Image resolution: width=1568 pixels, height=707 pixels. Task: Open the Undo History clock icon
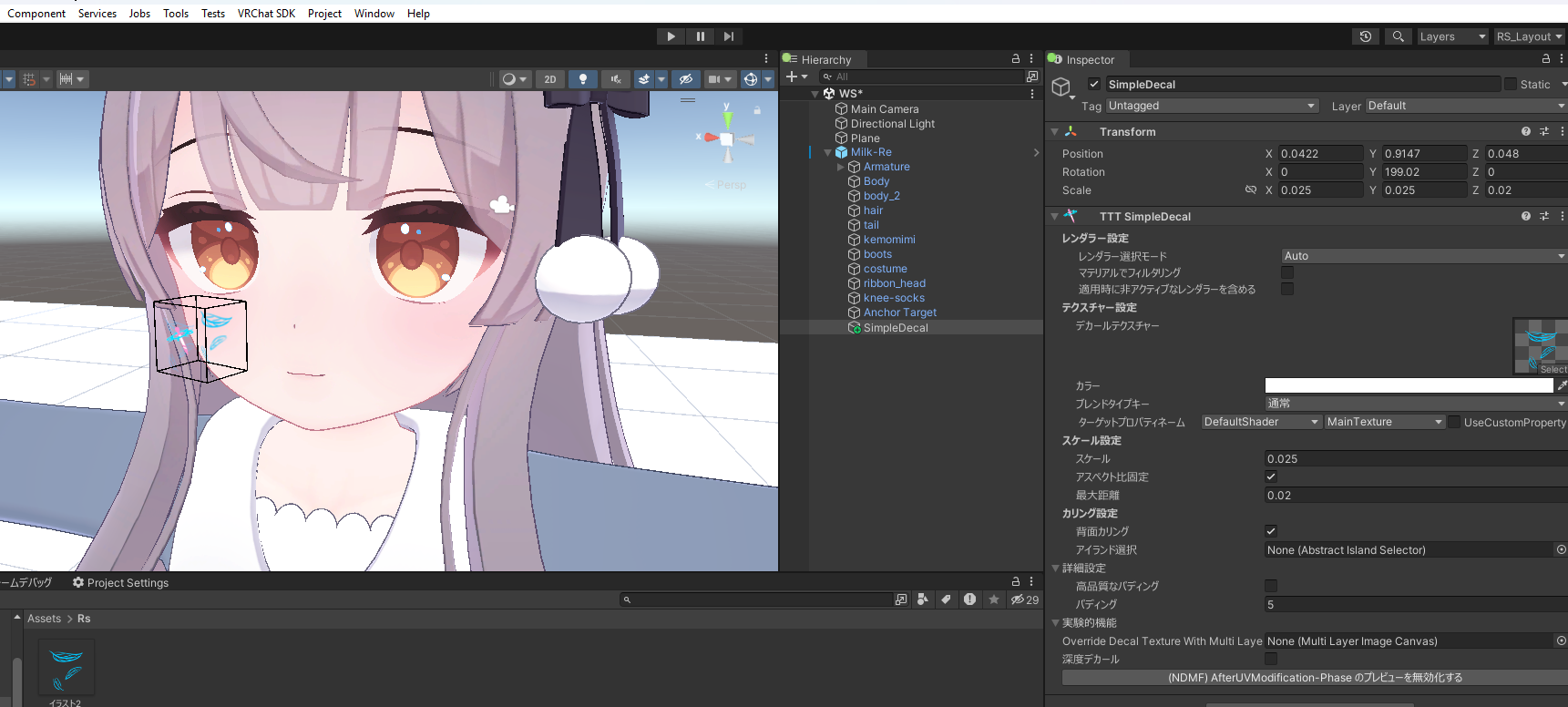[1365, 36]
